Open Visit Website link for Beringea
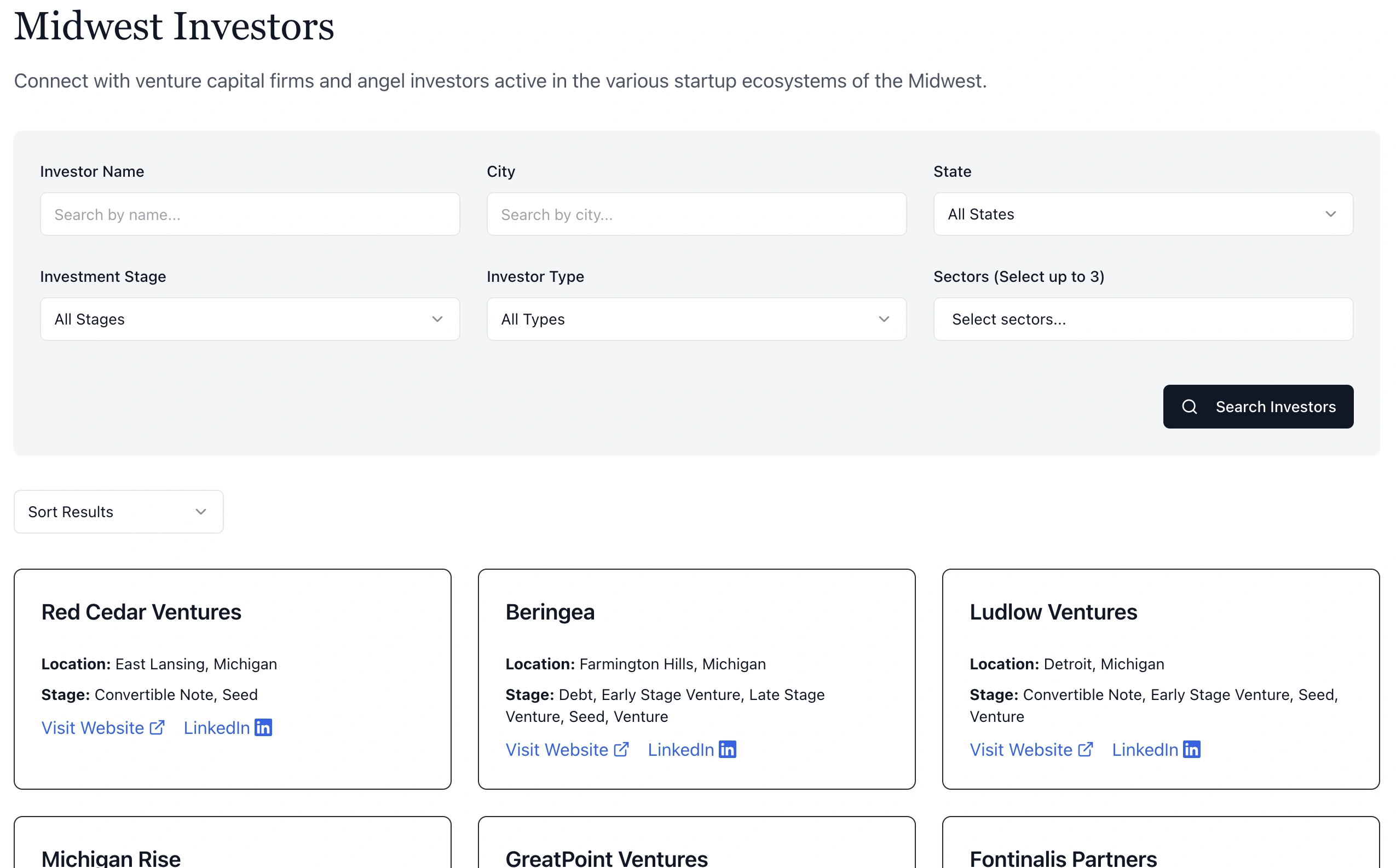 [567, 750]
